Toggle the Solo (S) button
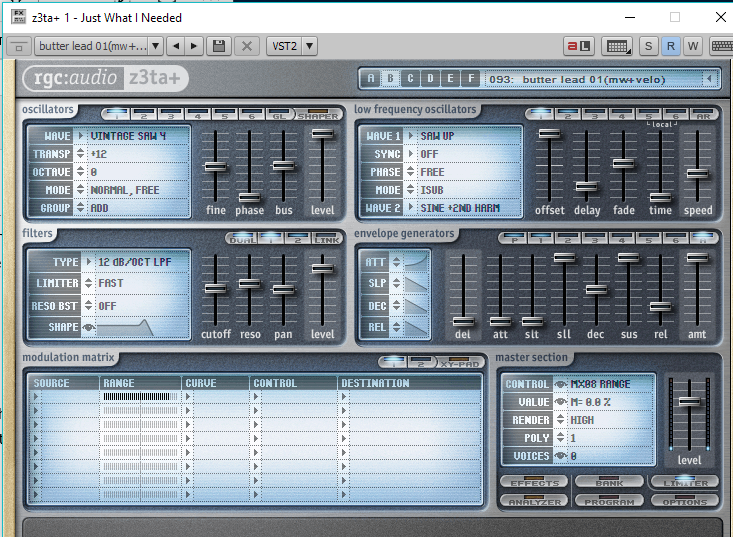 (x=649, y=46)
